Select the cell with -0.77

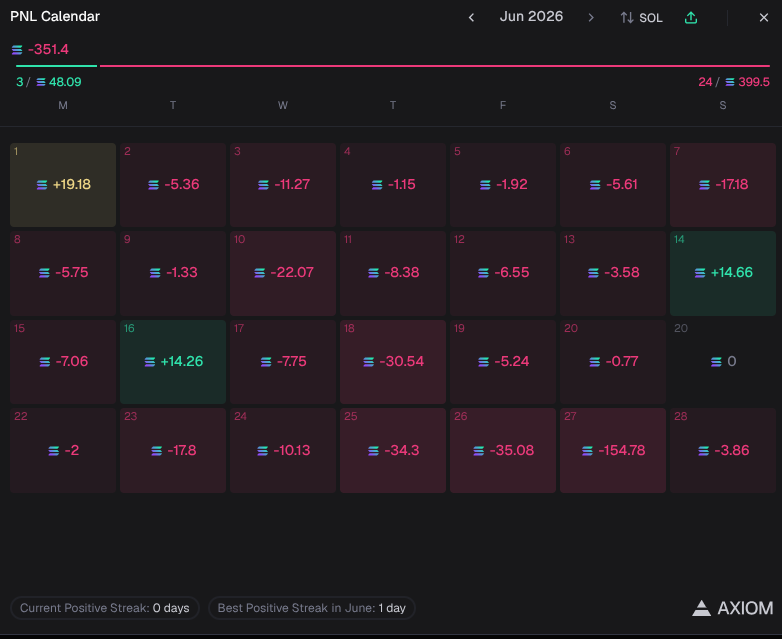point(613,362)
